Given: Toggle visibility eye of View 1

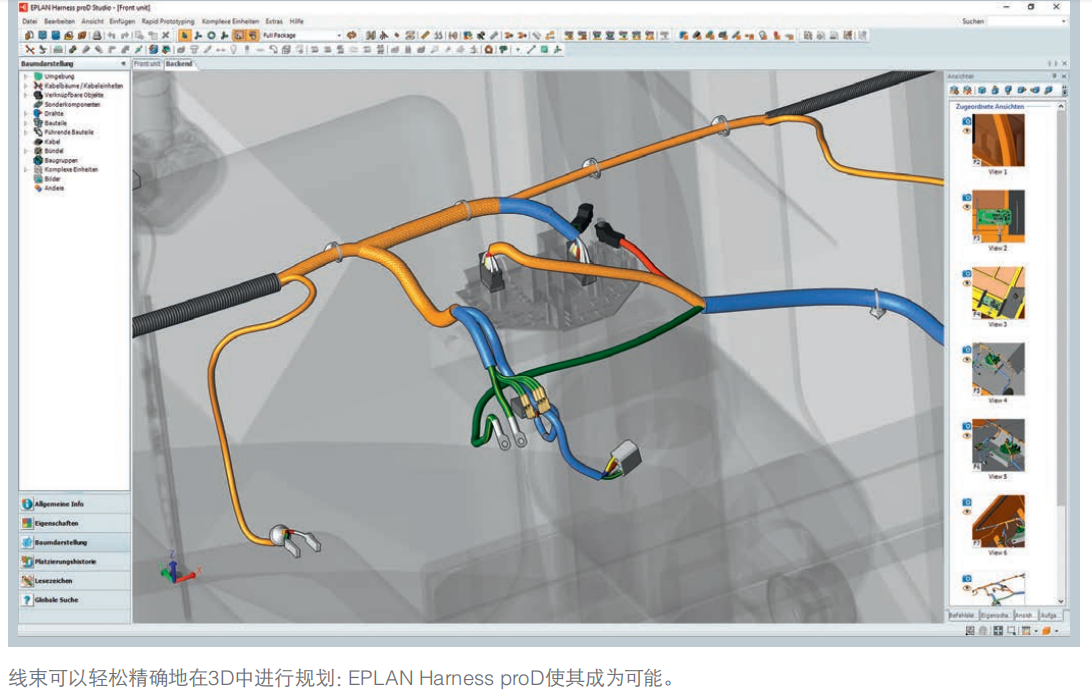Looking at the screenshot, I should 967,130.
